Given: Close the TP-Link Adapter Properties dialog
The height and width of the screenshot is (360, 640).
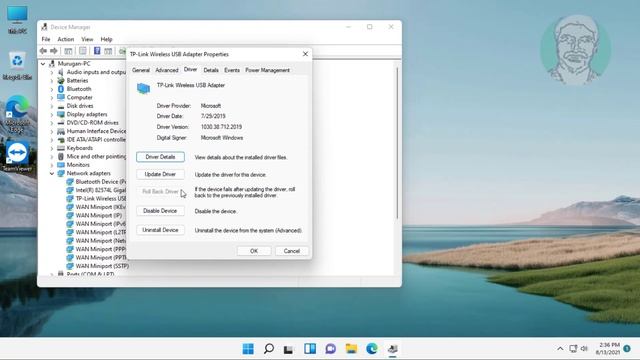Looking at the screenshot, I should (x=305, y=54).
